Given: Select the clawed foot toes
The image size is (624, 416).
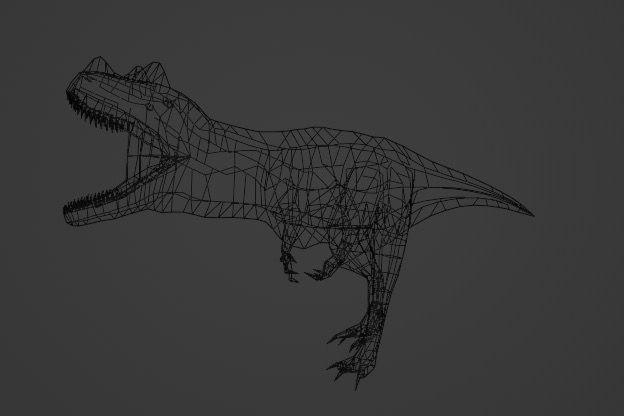Looking at the screenshot, I should click(347, 350).
